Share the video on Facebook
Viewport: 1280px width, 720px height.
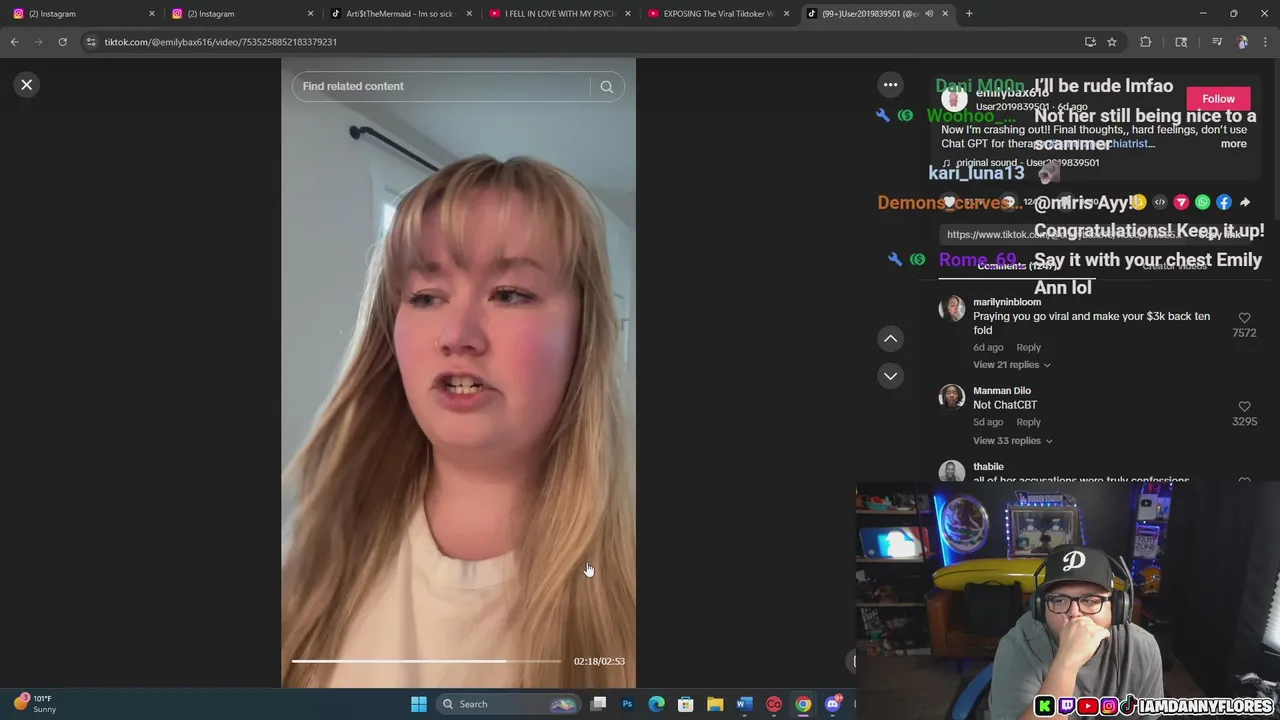pos(1224,202)
